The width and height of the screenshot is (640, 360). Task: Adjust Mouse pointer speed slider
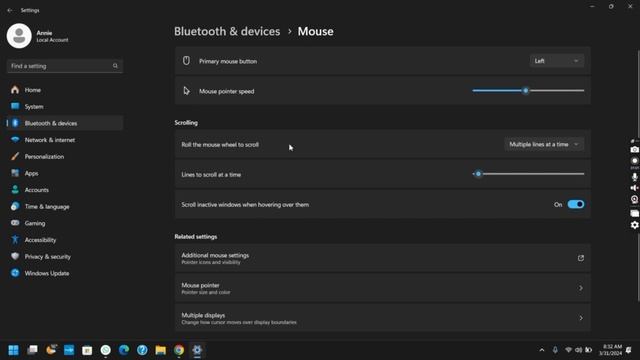(x=528, y=91)
